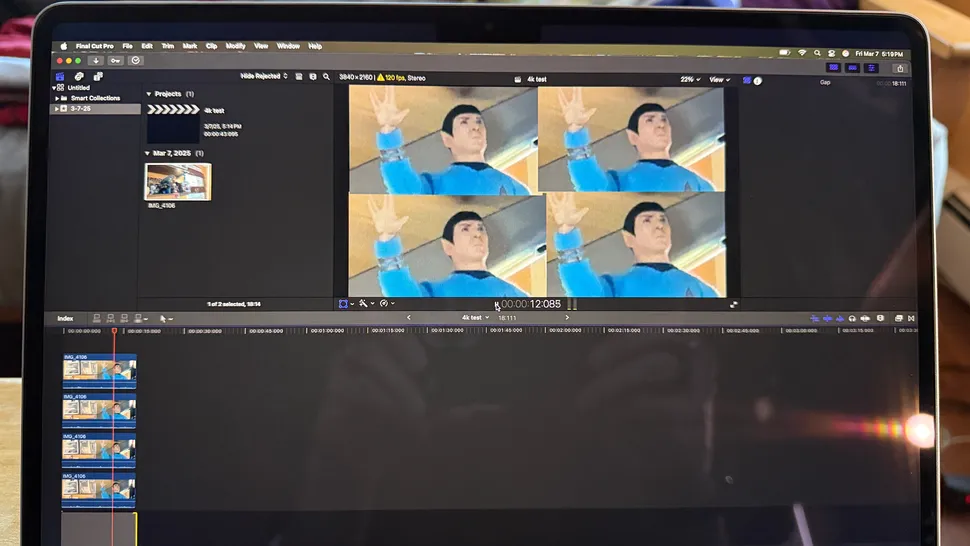
Task: Enter full screen viewer playback
Action: pos(733,304)
